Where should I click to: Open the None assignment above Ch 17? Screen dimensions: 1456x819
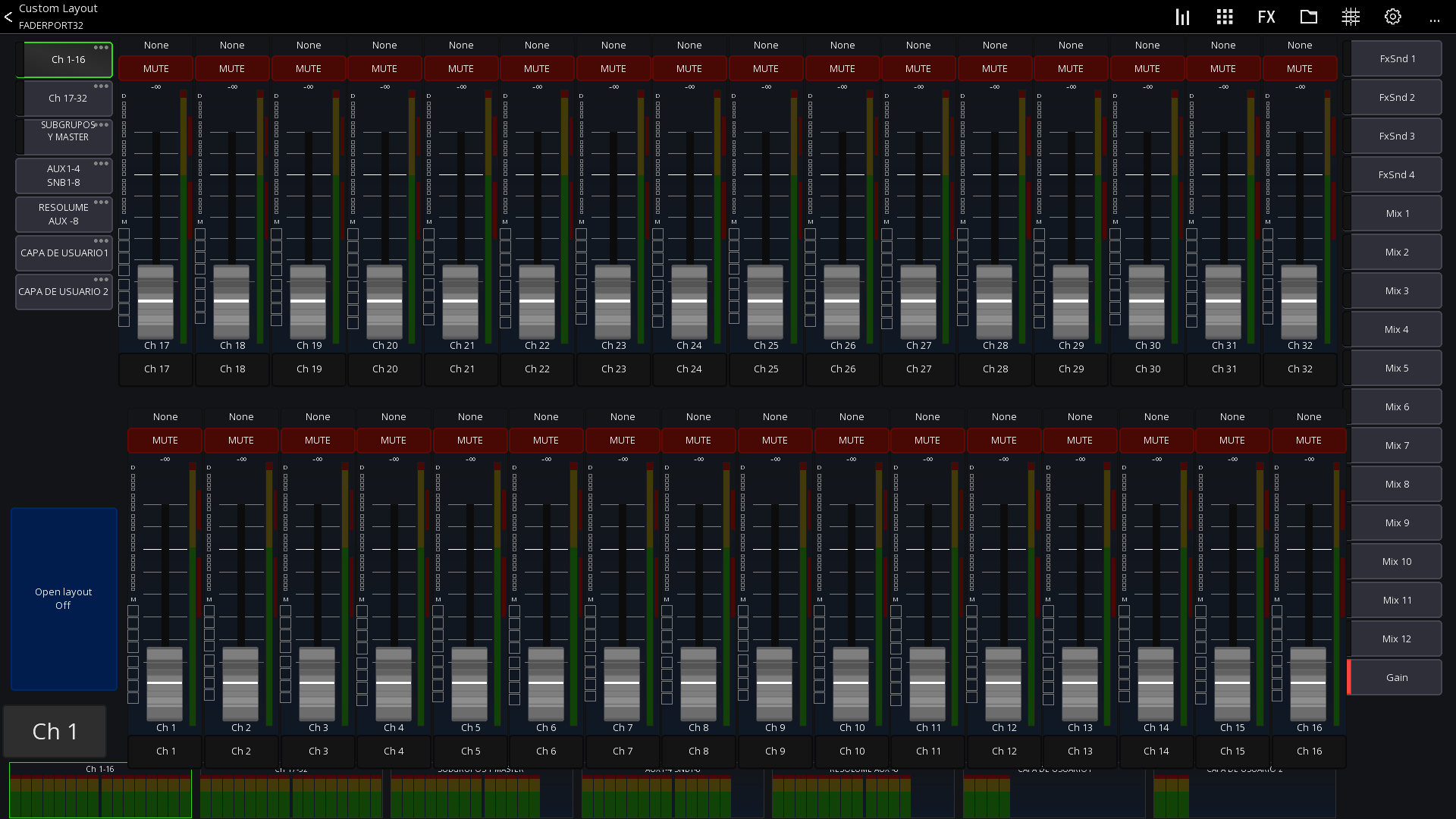[x=156, y=45]
